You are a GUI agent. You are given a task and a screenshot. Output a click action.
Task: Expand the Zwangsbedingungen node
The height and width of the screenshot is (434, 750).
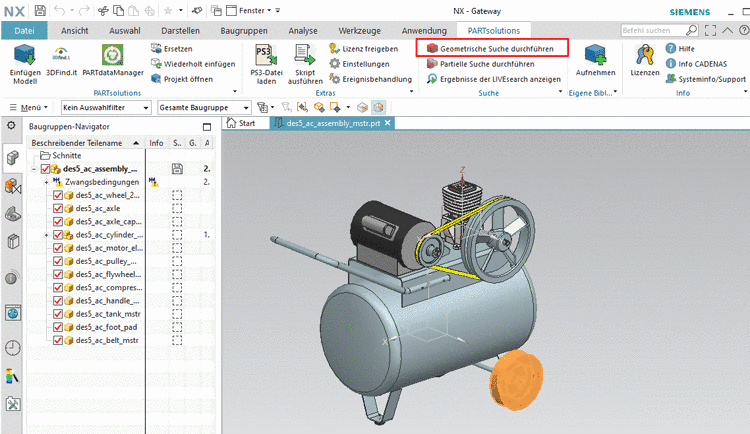46,182
